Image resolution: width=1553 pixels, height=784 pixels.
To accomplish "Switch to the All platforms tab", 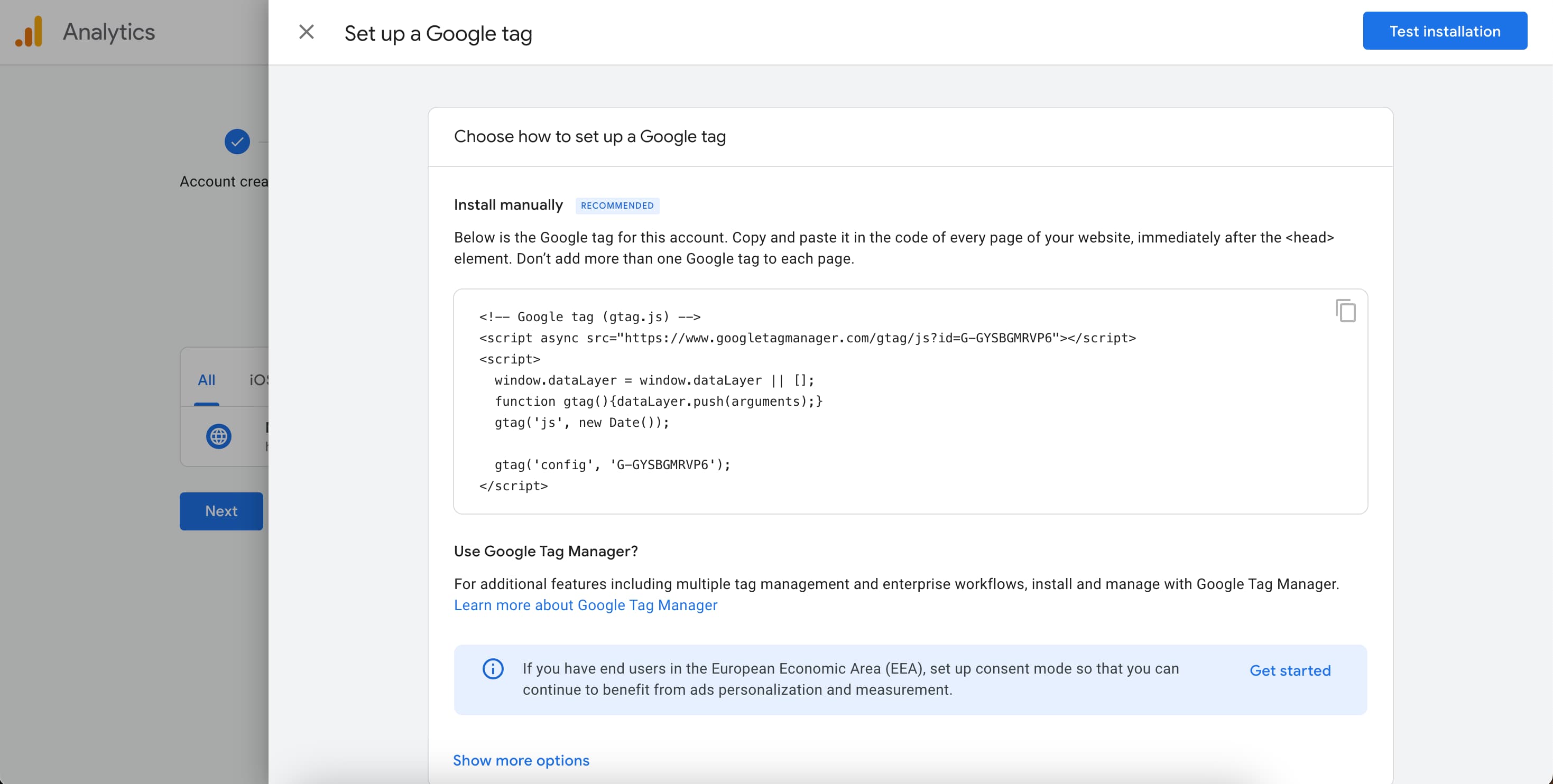I will tap(206, 380).
